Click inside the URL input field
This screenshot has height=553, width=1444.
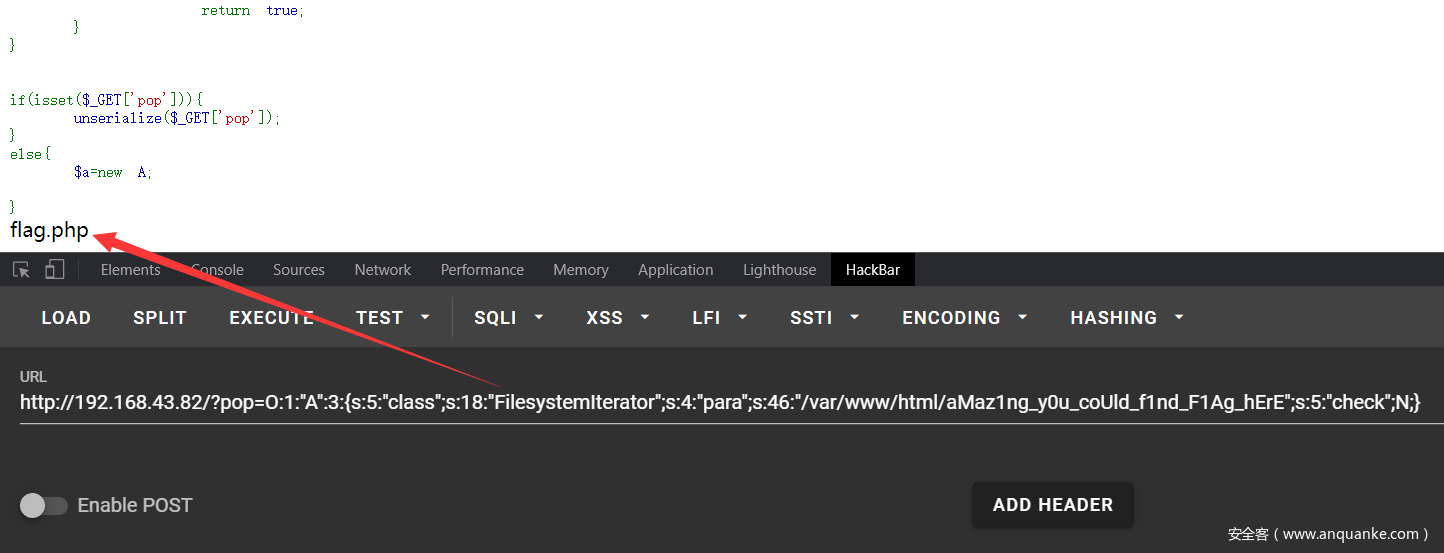pyautogui.click(x=720, y=403)
